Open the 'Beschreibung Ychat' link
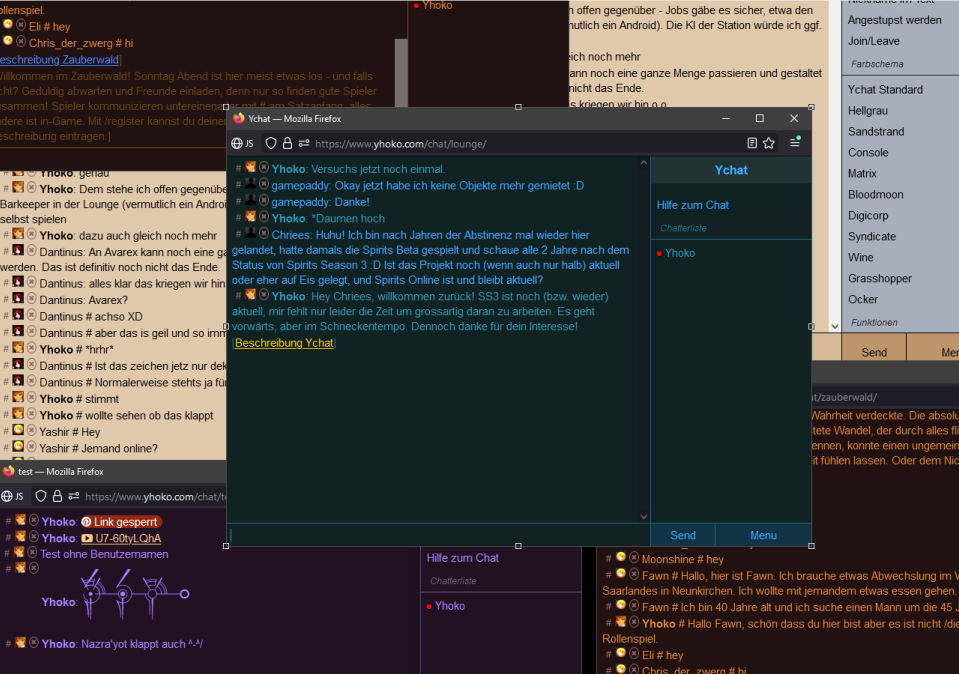 pyautogui.click(x=284, y=343)
